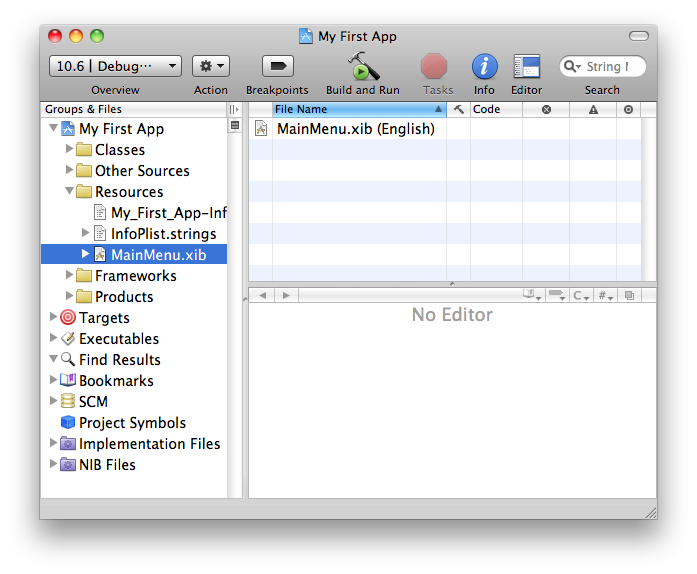Select Project Symbols in sidebar
The height and width of the screenshot is (574, 697).
132,423
